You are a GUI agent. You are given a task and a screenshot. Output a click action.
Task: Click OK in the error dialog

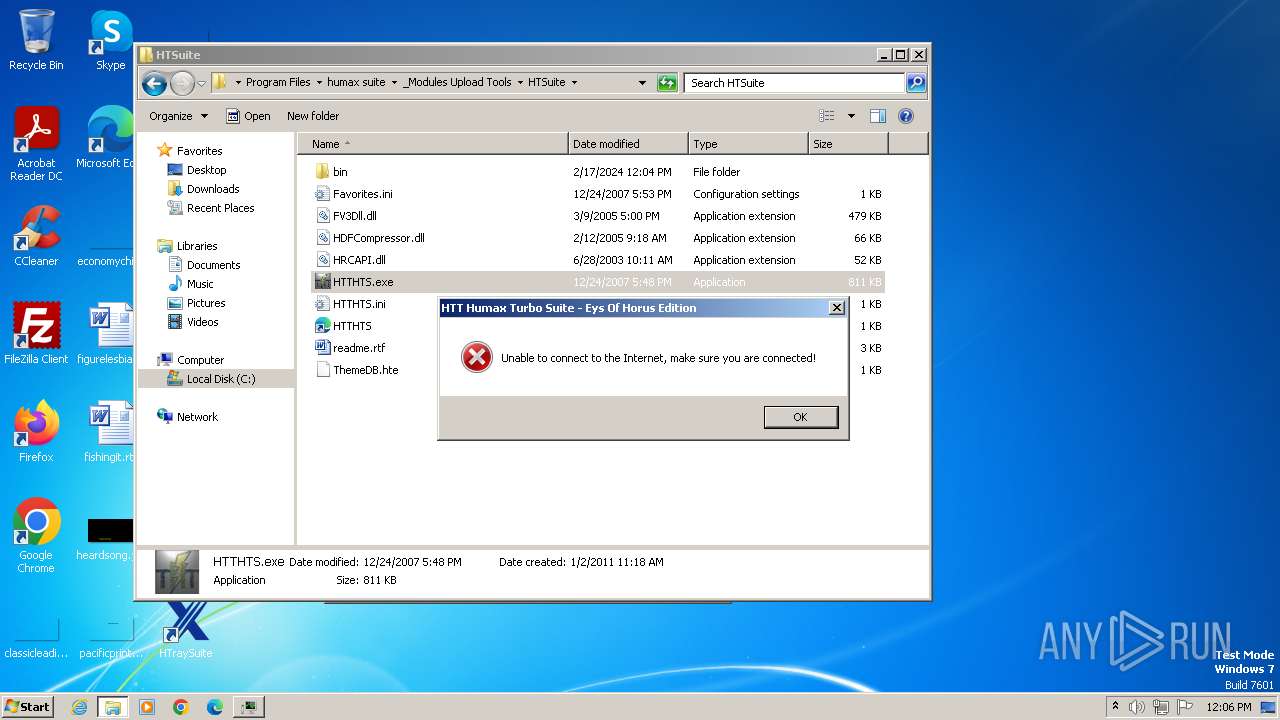coord(800,417)
